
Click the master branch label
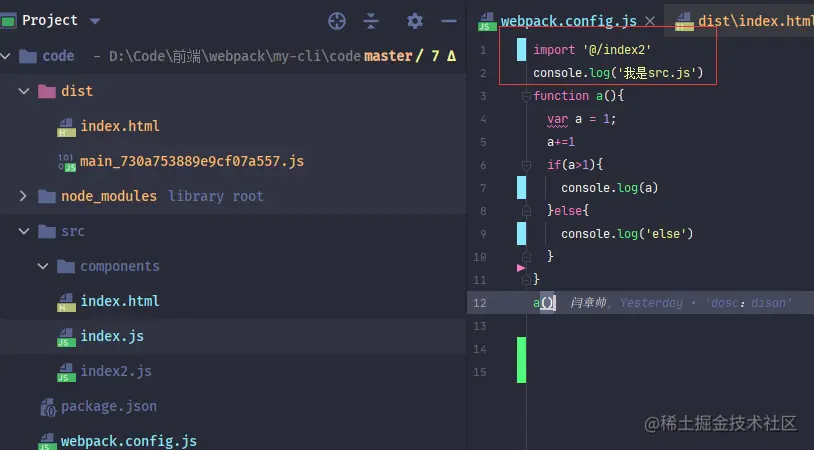388,56
